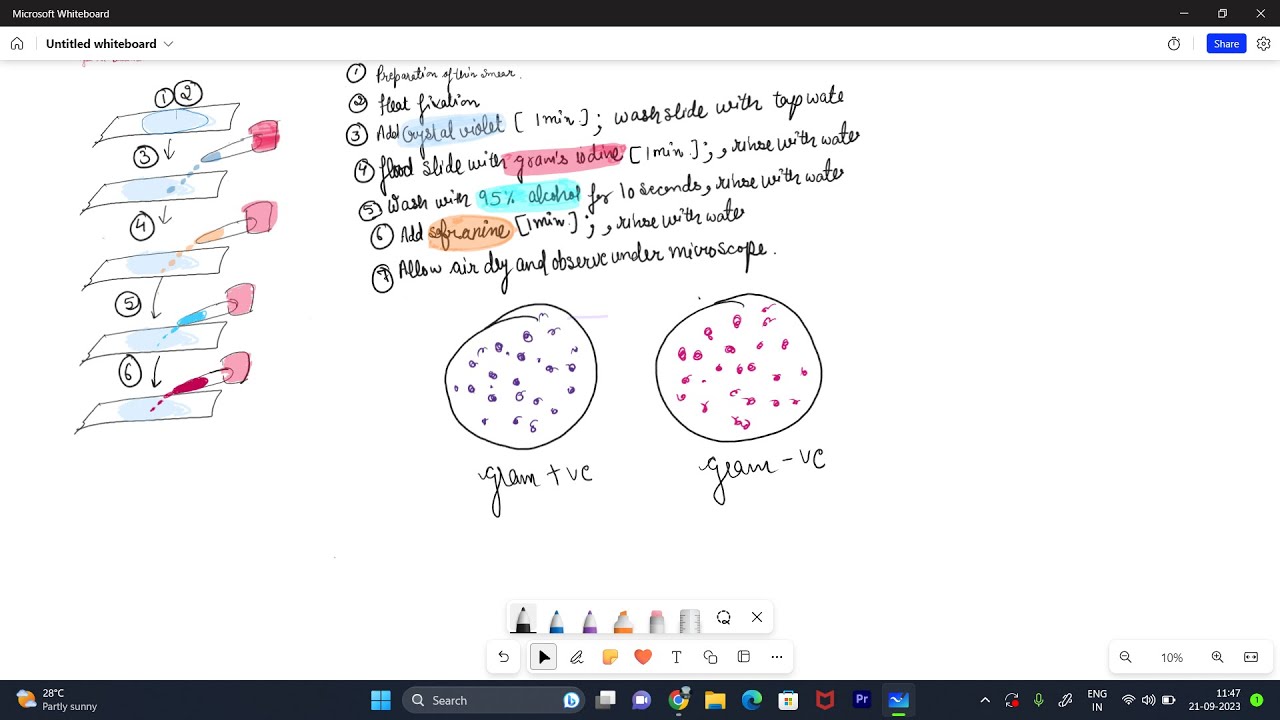1280x720 pixels.
Task: Select the black pen tool
Action: tap(522, 620)
